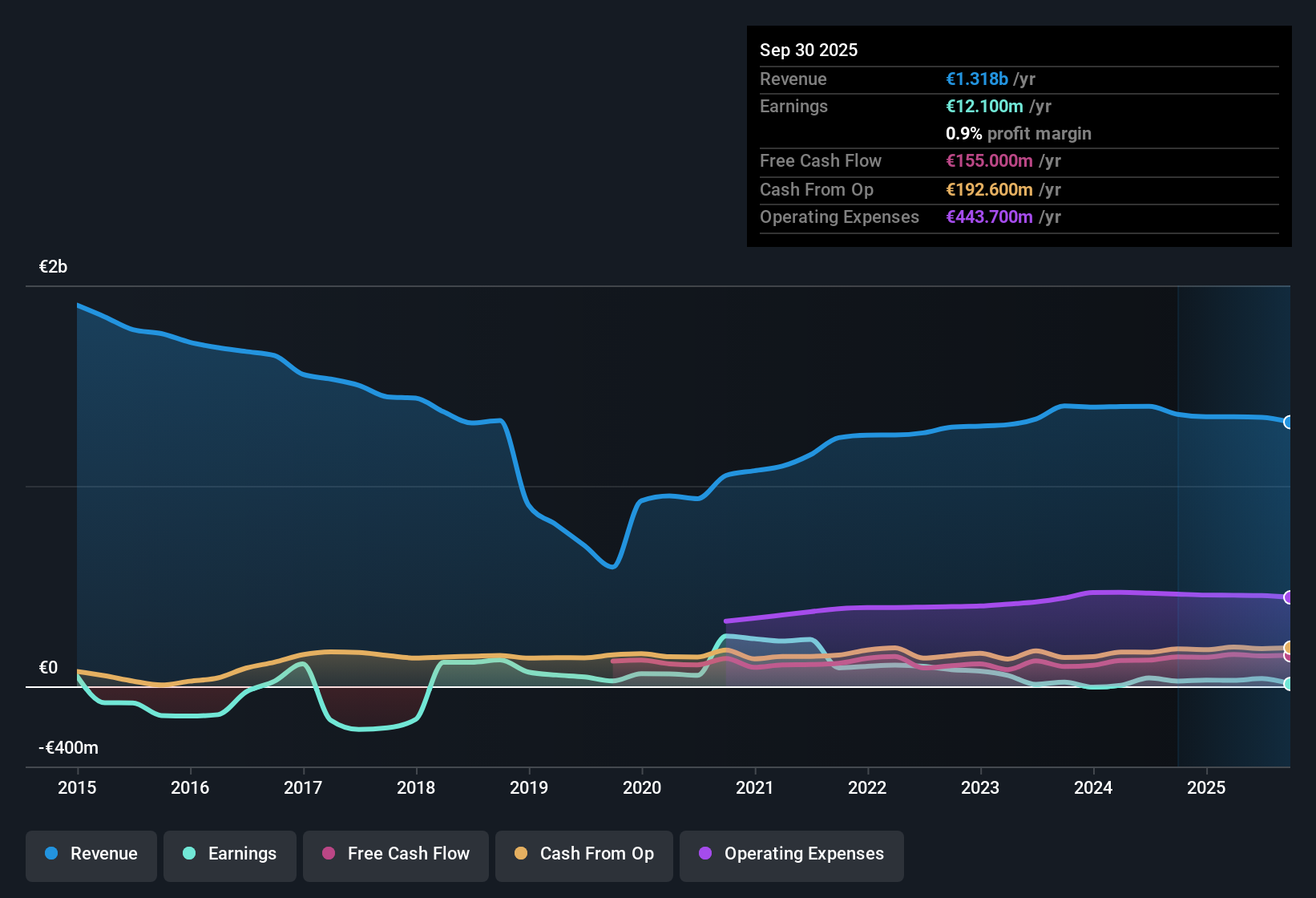Select the Operating Expenses endpoint marker
Screen dimensions: 1316x898
pos(1288,597)
